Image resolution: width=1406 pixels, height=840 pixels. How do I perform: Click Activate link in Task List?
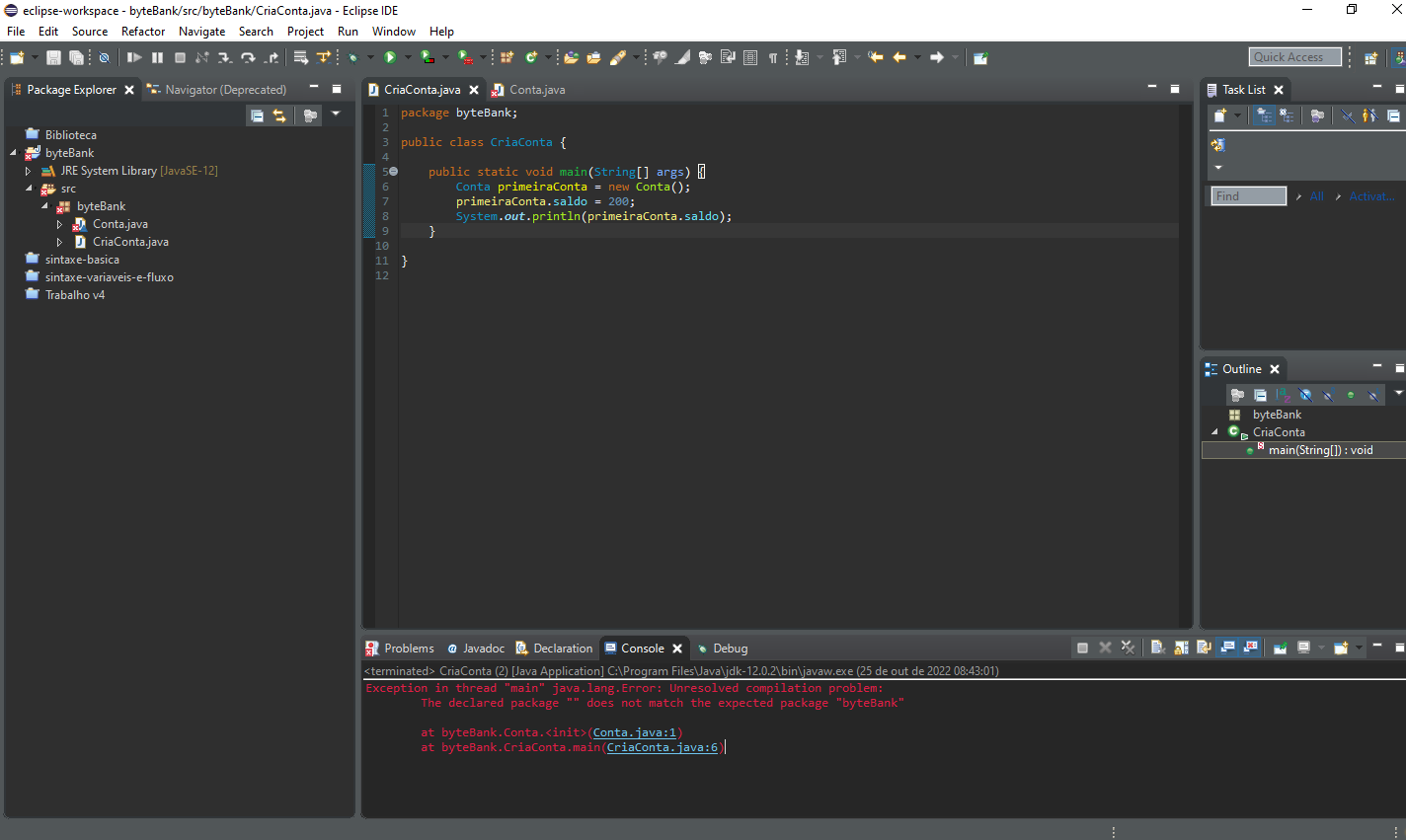pyautogui.click(x=1371, y=196)
